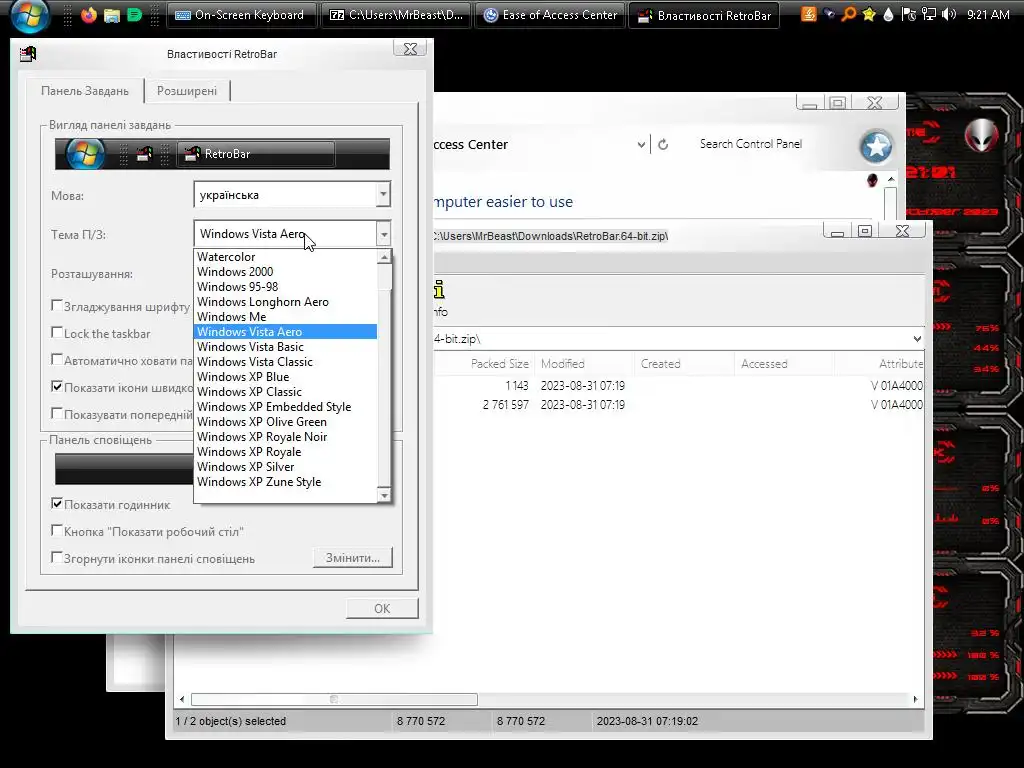
Task: Click the orange tray icon
Action: [x=808, y=14]
